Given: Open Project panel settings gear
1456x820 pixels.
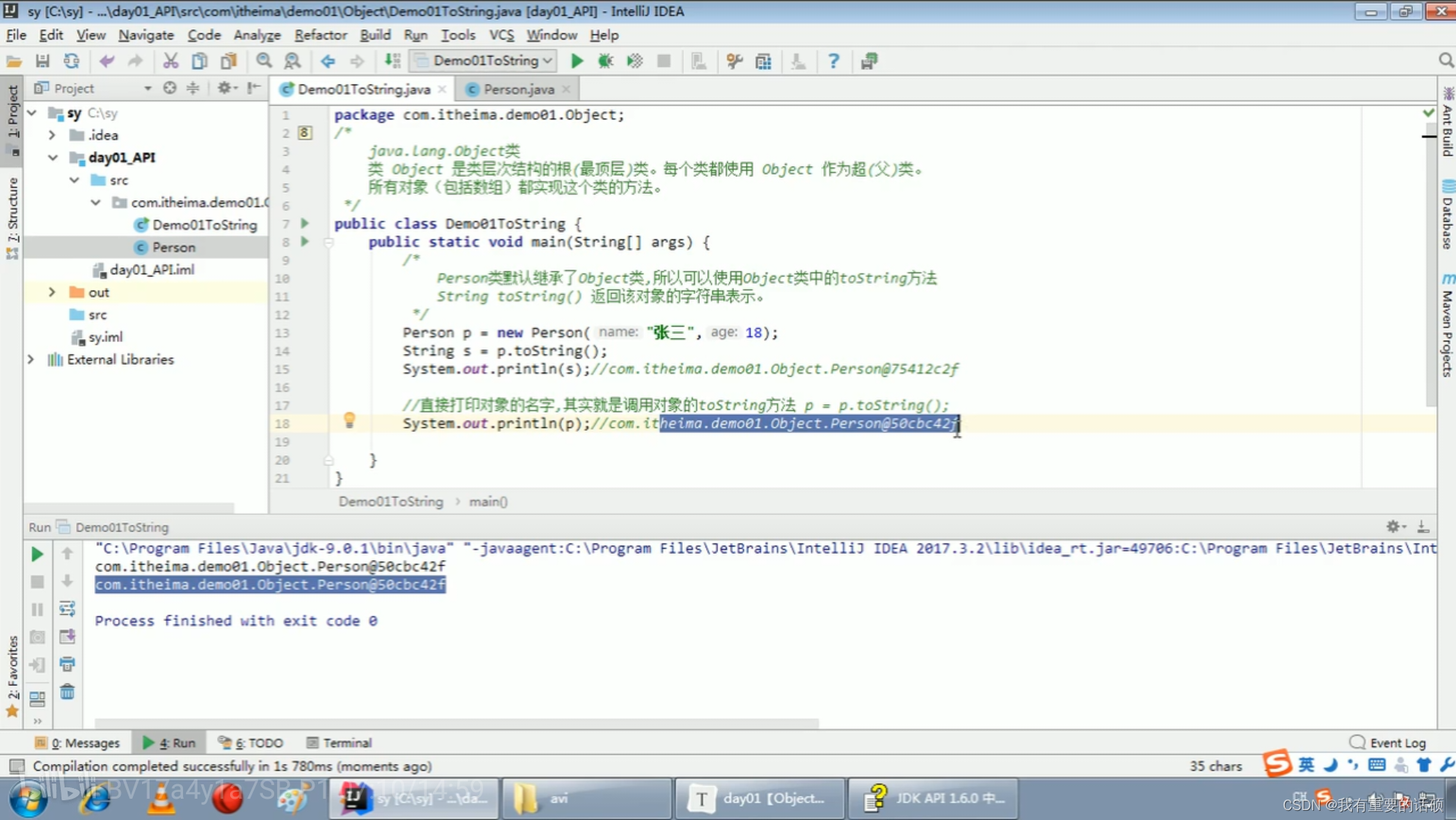Looking at the screenshot, I should pos(226,88).
